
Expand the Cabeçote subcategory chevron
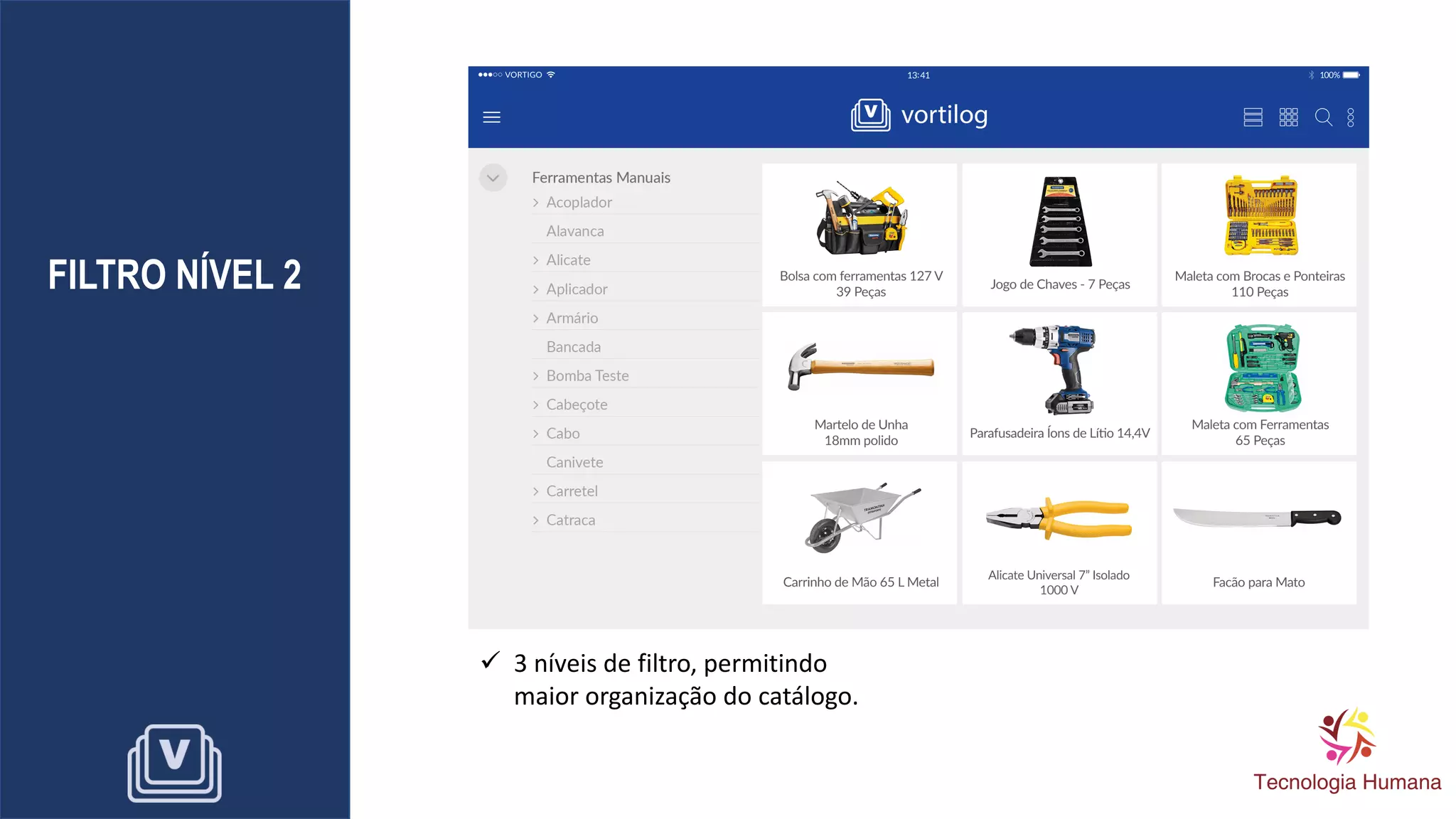(x=535, y=405)
